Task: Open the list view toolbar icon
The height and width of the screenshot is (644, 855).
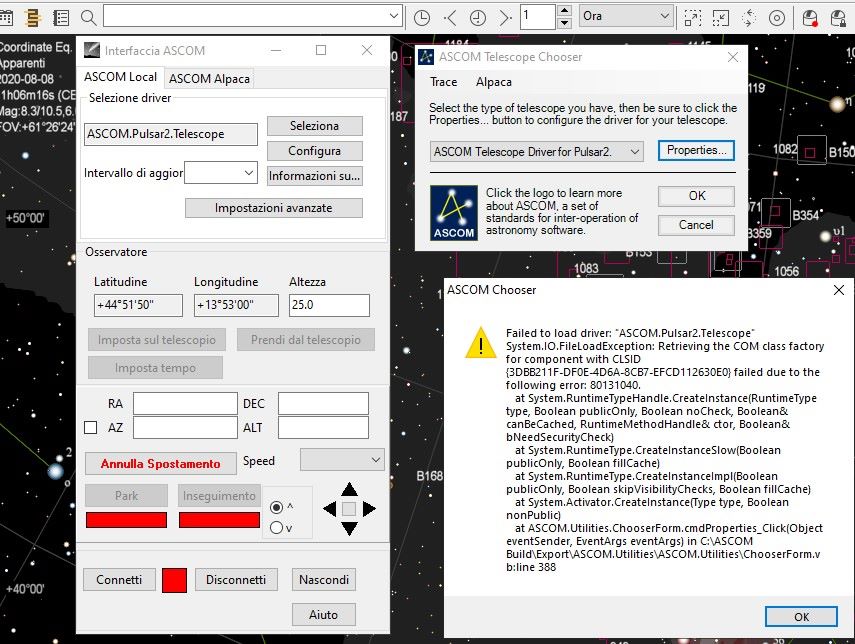Action: click(x=61, y=18)
